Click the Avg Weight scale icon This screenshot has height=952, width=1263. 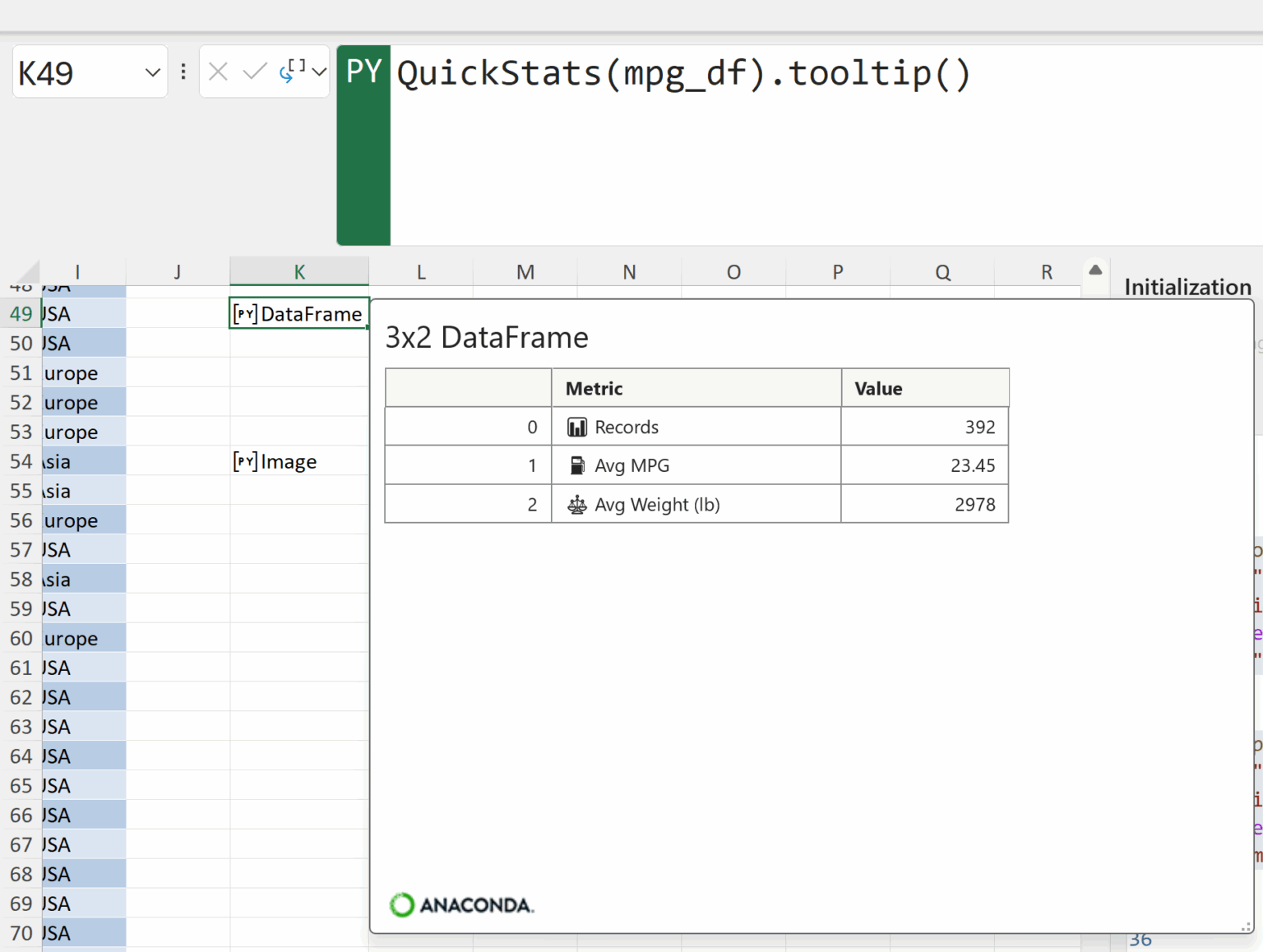tap(577, 505)
